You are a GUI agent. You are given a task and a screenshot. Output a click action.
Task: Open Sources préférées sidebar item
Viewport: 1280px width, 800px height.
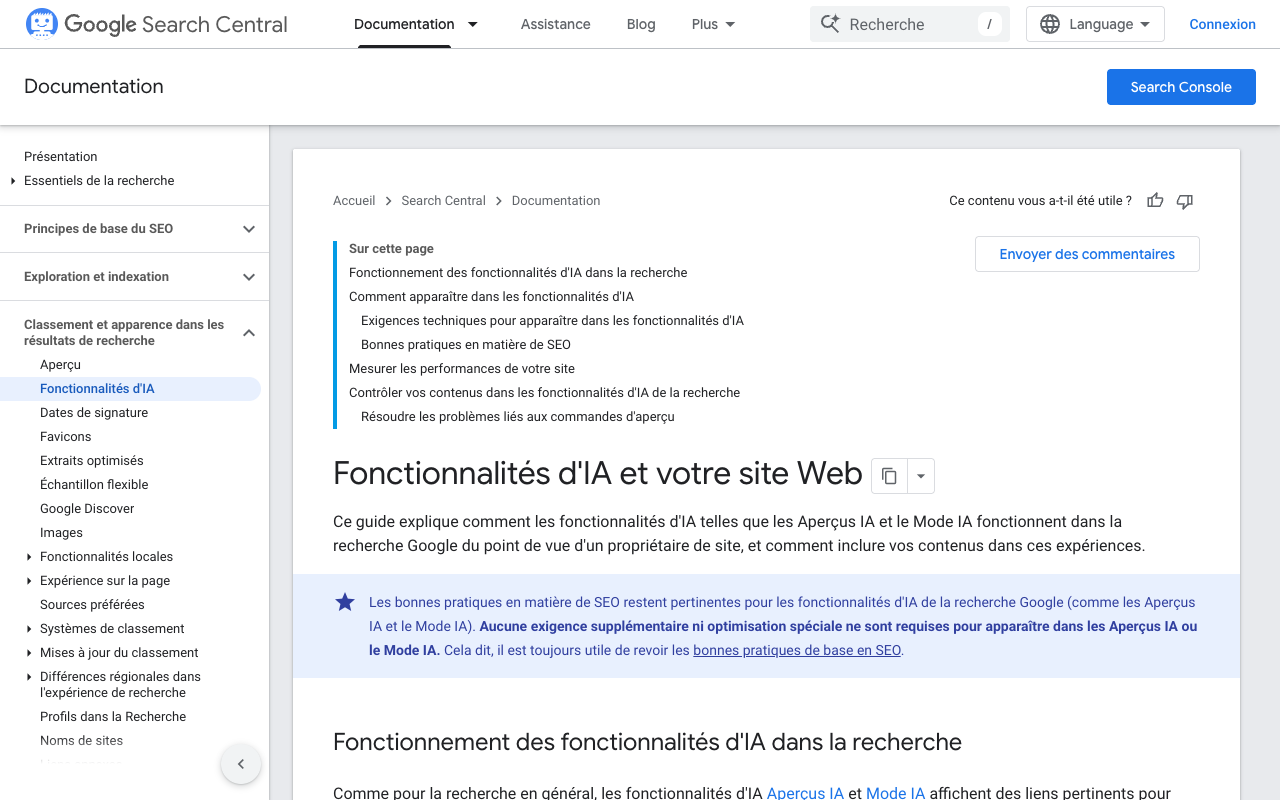[x=92, y=605]
